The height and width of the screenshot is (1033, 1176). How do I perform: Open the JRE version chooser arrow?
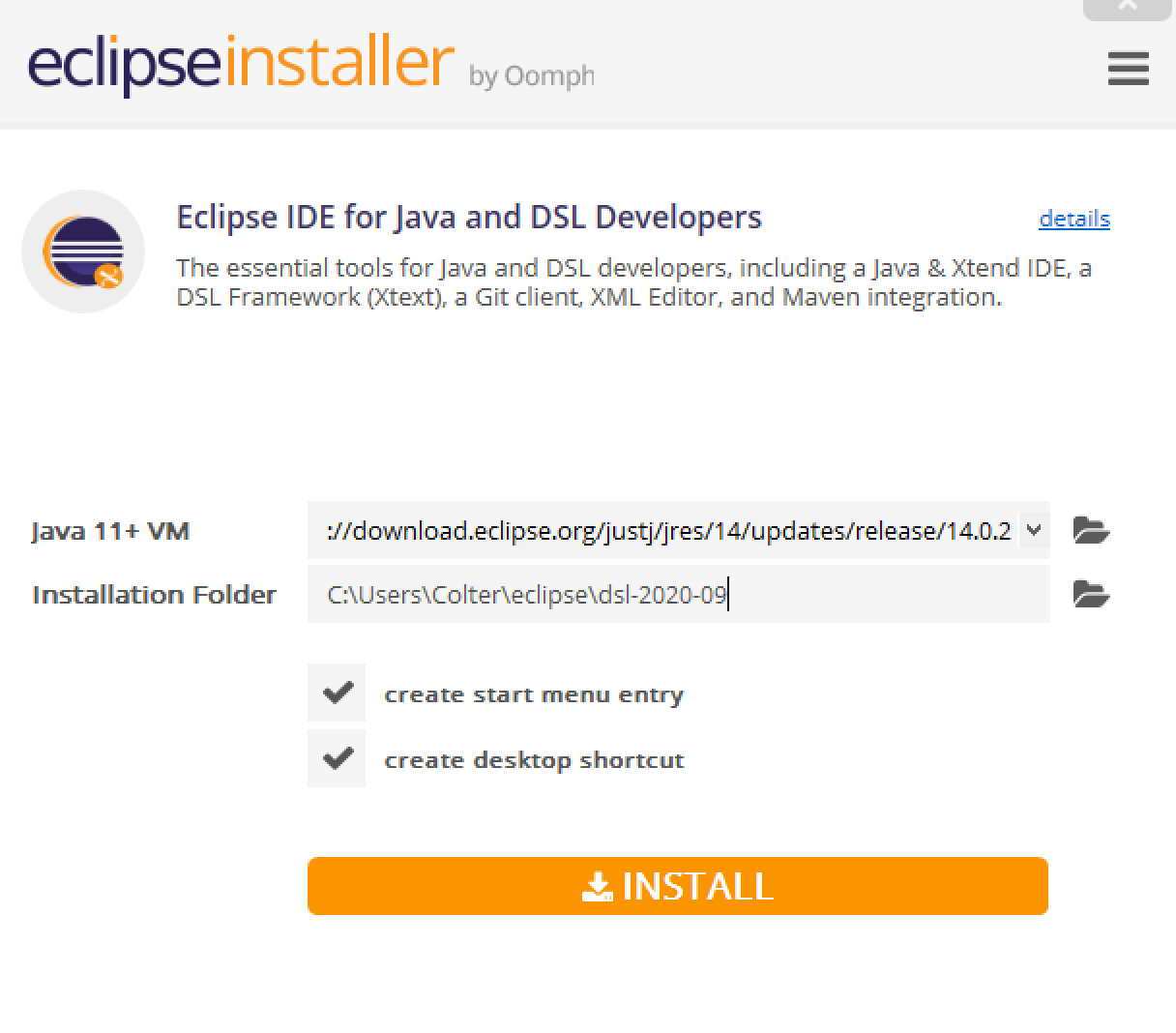[x=1033, y=530]
